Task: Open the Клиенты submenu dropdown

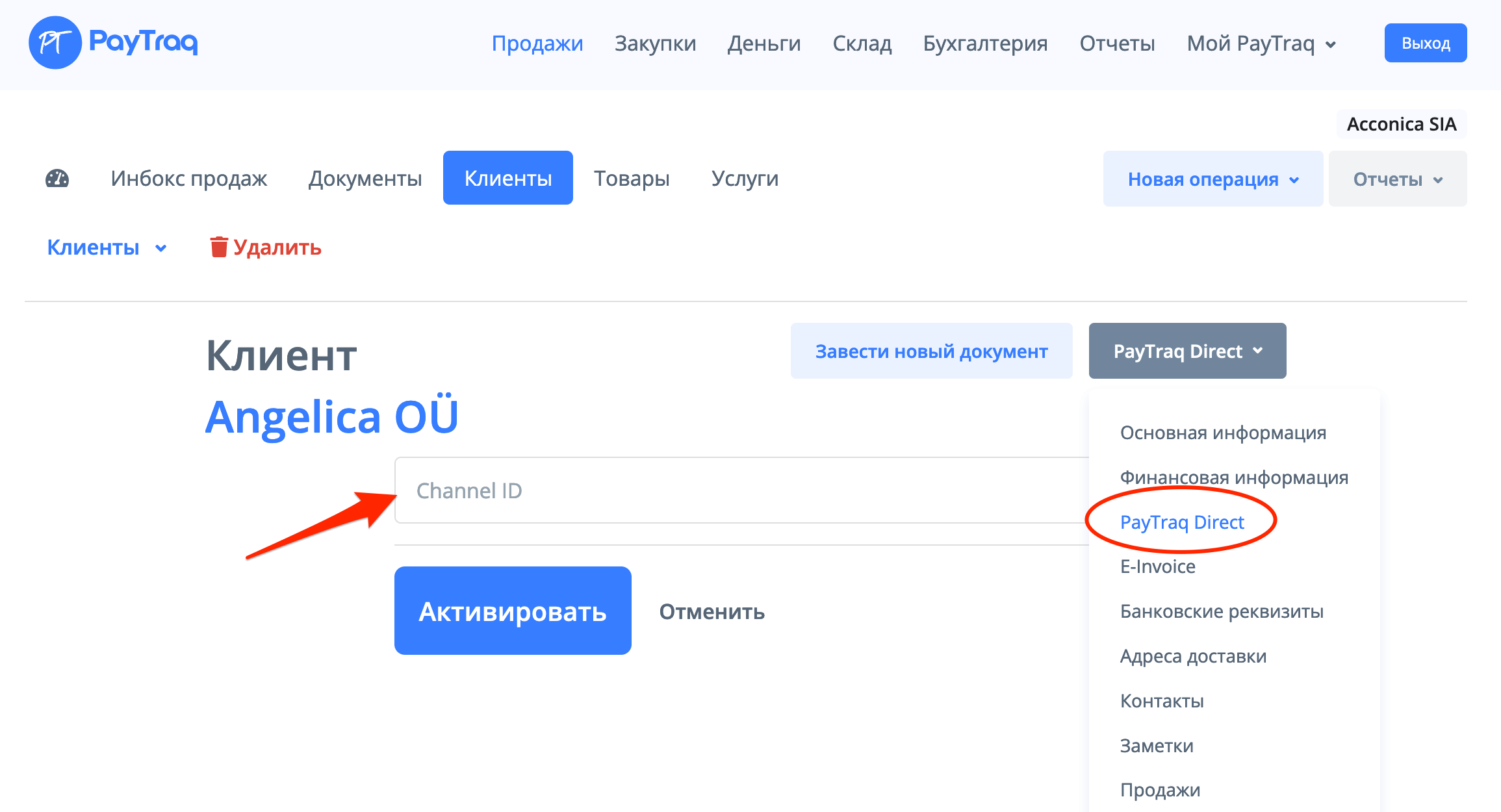Action: tap(107, 247)
